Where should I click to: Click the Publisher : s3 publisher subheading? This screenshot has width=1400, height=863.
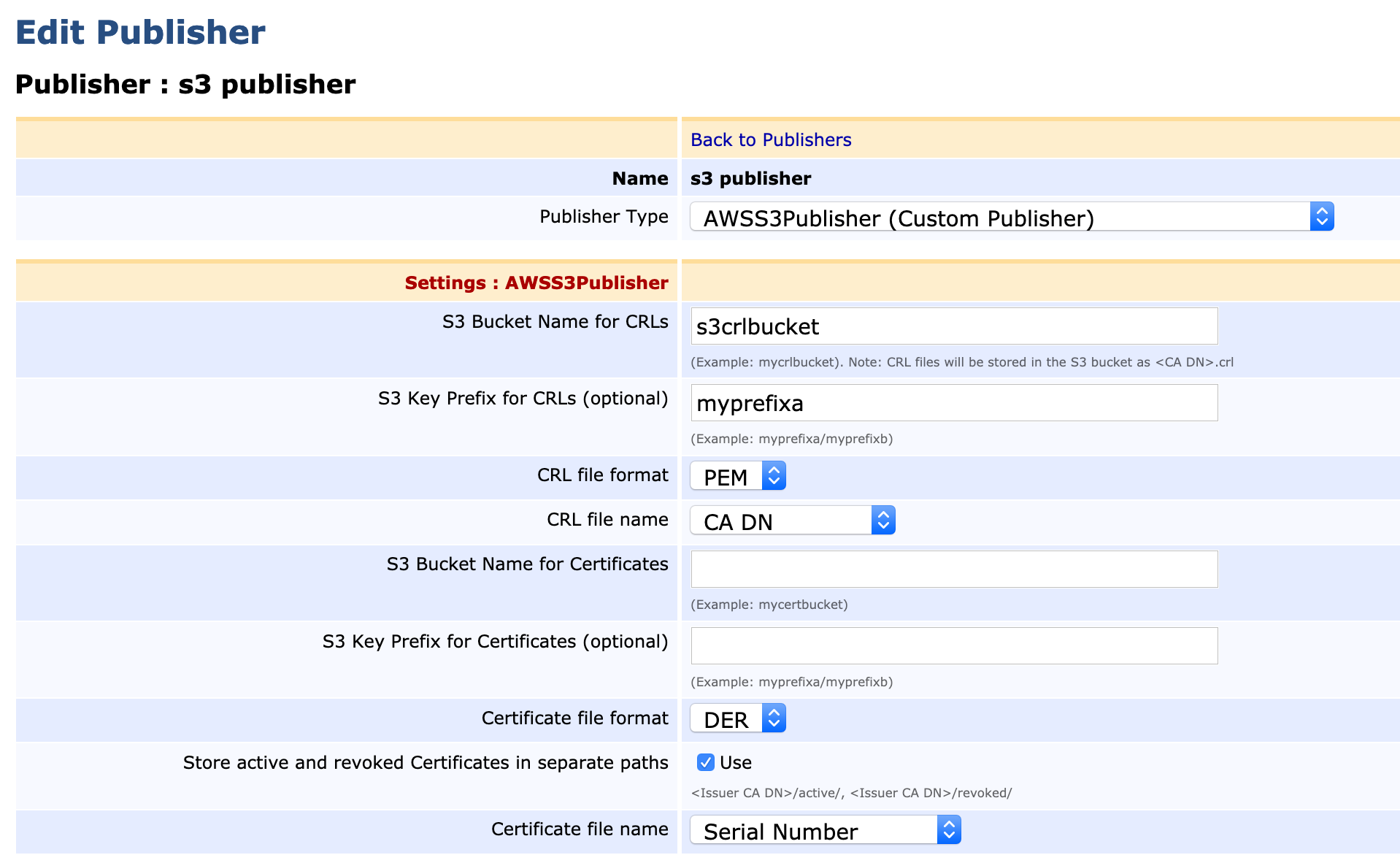tap(185, 84)
